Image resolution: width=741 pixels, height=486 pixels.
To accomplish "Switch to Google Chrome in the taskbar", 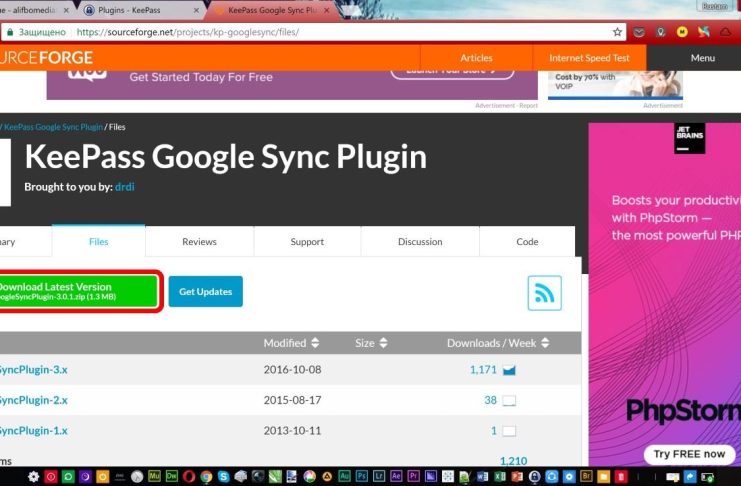I will click(x=206, y=477).
